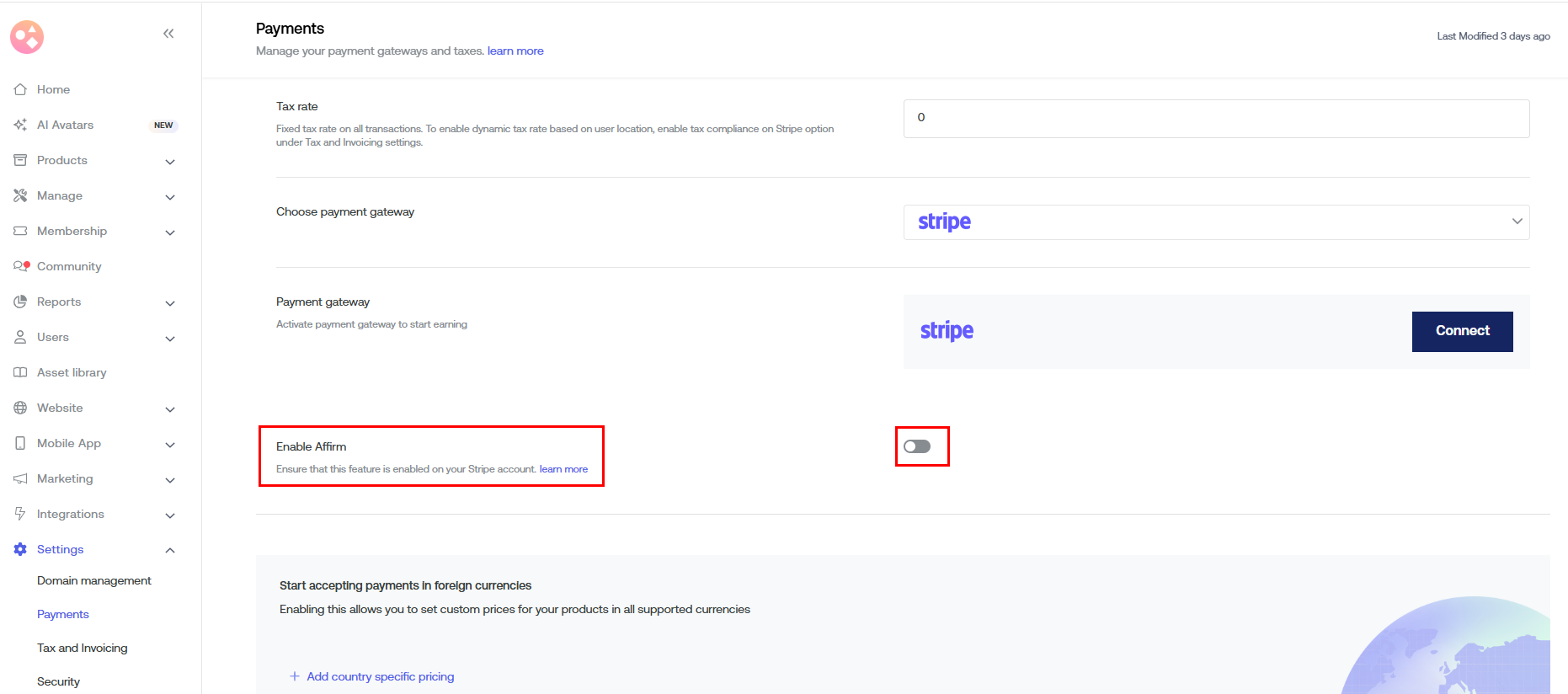Open Domain management settings
Image resolution: width=1568 pixels, height=694 pixels.
[94, 580]
